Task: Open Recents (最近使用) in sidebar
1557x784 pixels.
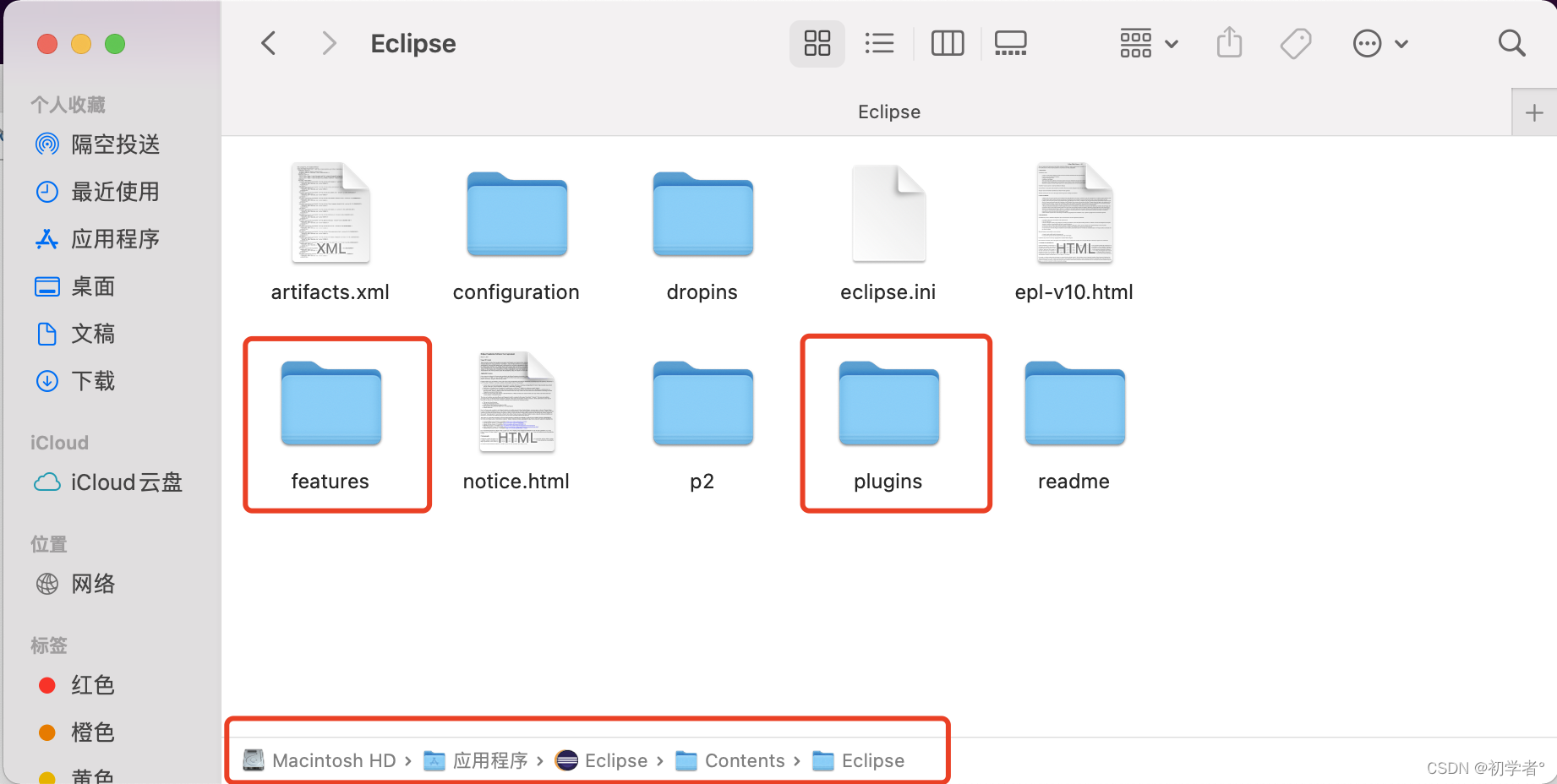Action: (98, 192)
